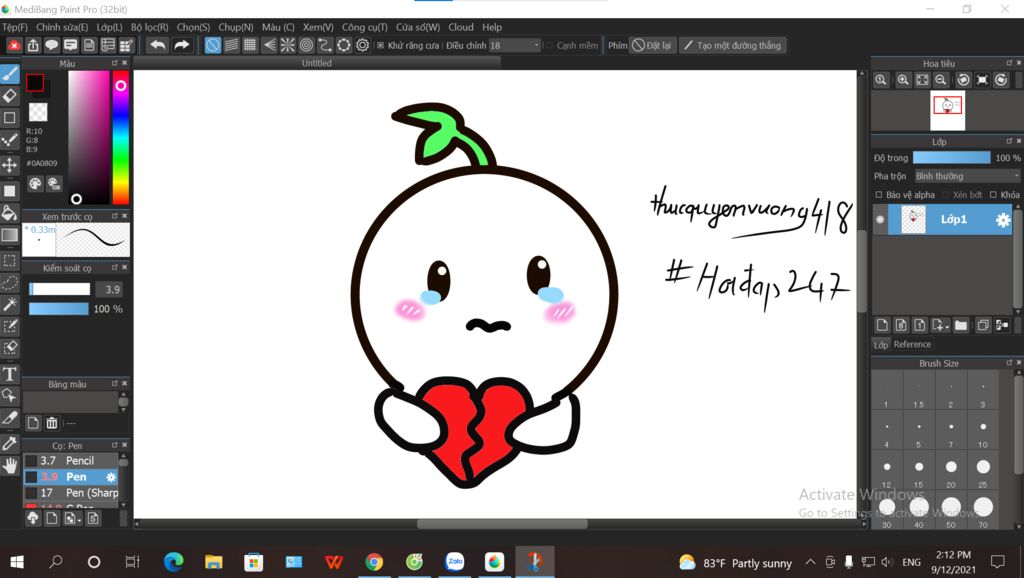Select the Eraser tool
Image resolution: width=1024 pixels, height=578 pixels.
pos(10,96)
